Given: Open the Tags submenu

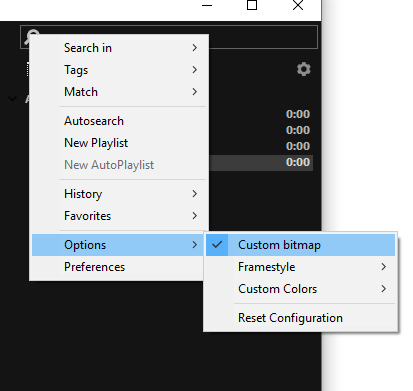Looking at the screenshot, I should tap(119, 70).
